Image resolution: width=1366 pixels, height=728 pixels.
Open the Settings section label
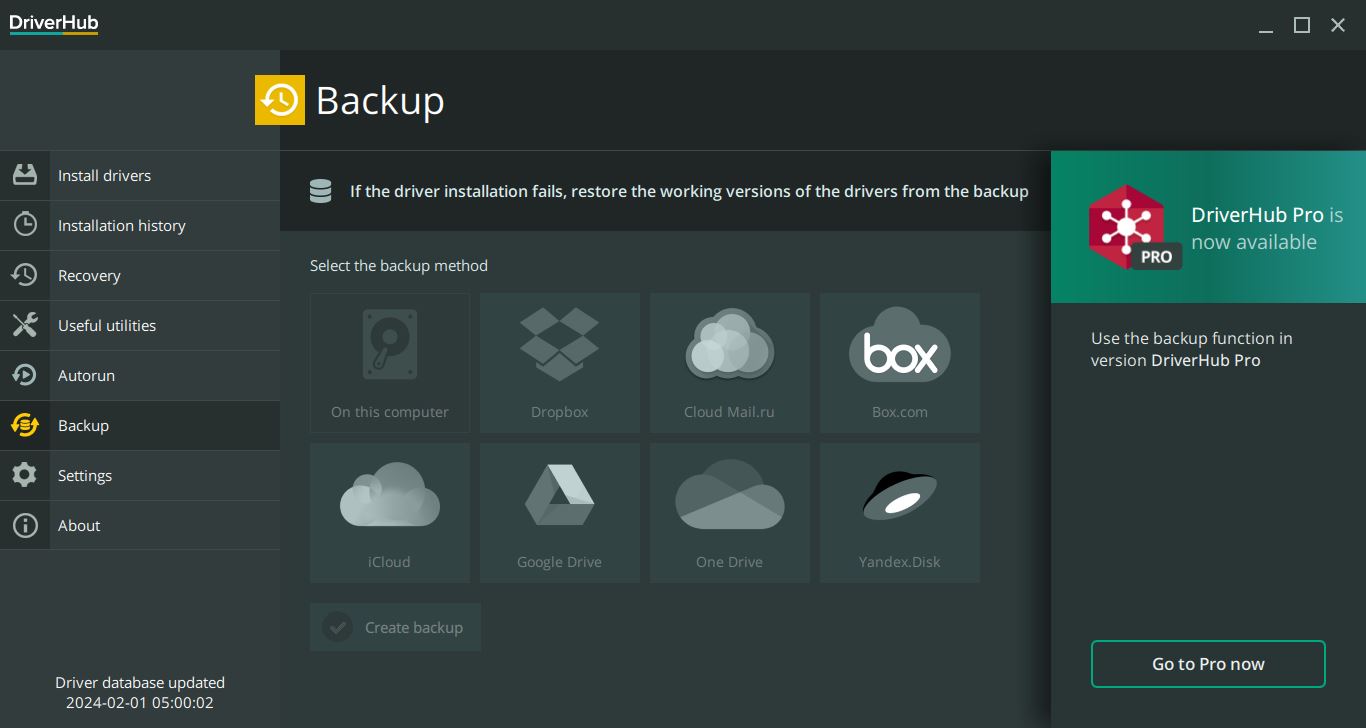[85, 476]
